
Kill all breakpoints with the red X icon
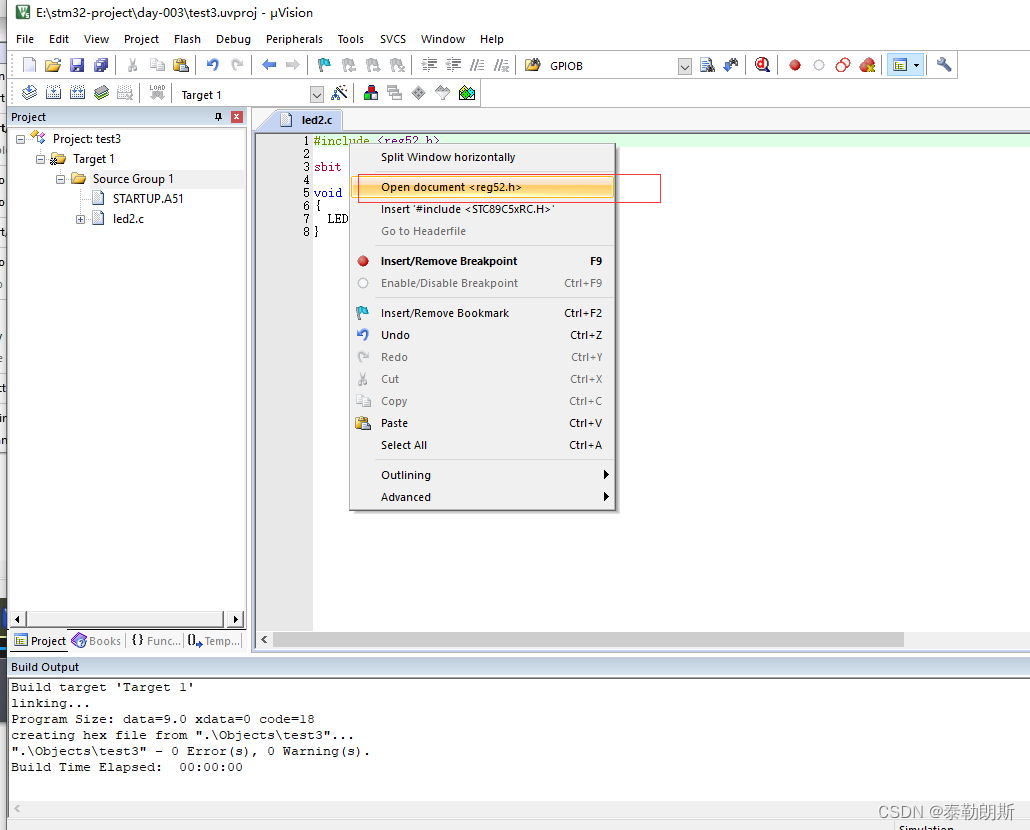click(x=867, y=65)
